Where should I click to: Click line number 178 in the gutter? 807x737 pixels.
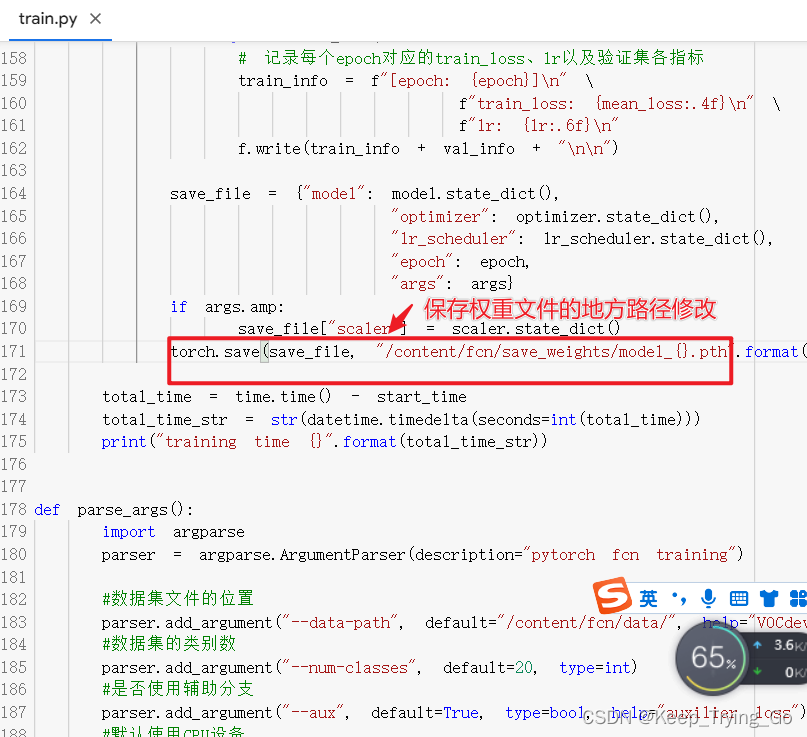click(x=13, y=510)
